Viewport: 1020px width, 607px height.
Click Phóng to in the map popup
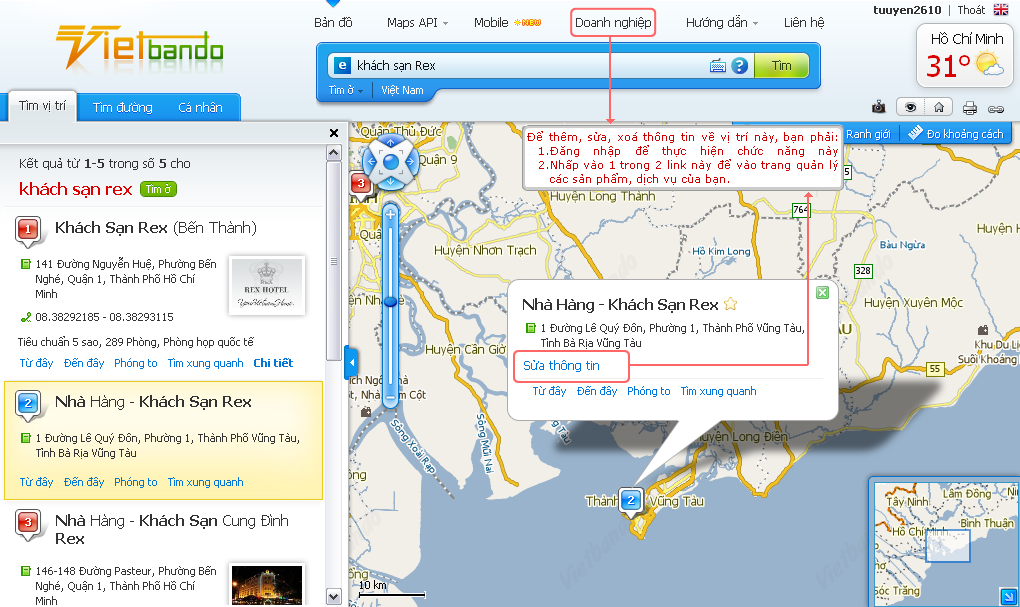pyautogui.click(x=649, y=391)
